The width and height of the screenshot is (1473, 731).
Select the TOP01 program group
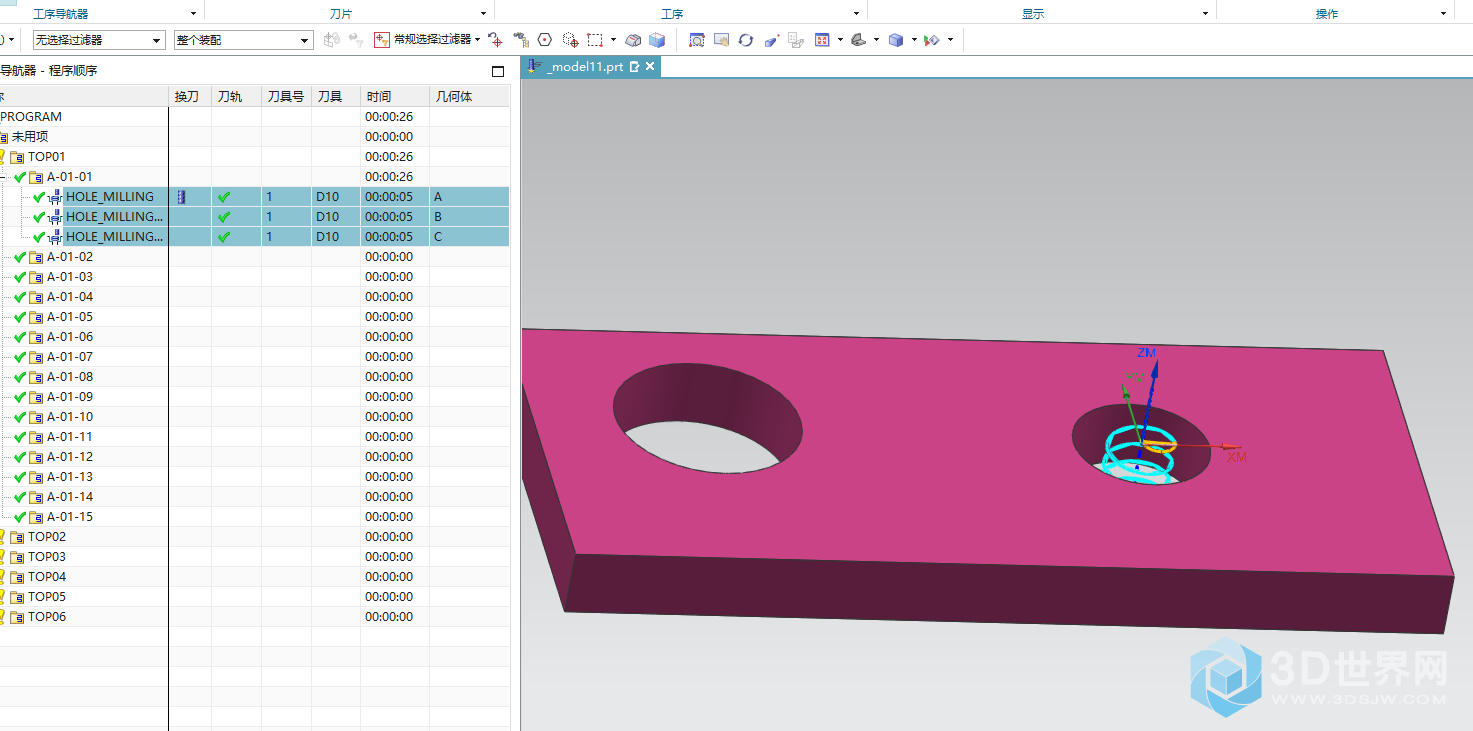coord(46,157)
